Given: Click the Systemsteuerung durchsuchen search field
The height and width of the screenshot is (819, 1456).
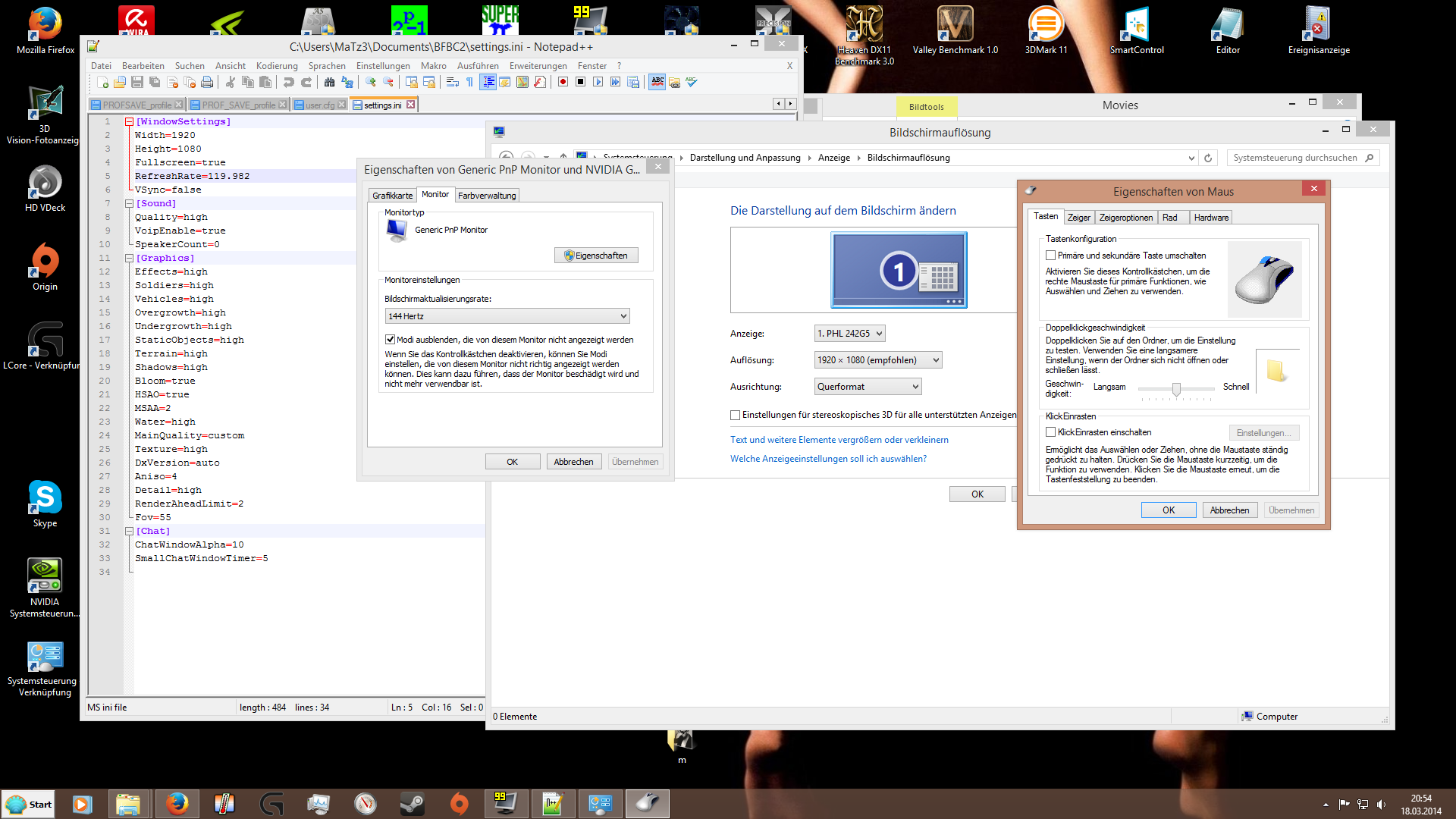Looking at the screenshot, I should click(x=1295, y=158).
